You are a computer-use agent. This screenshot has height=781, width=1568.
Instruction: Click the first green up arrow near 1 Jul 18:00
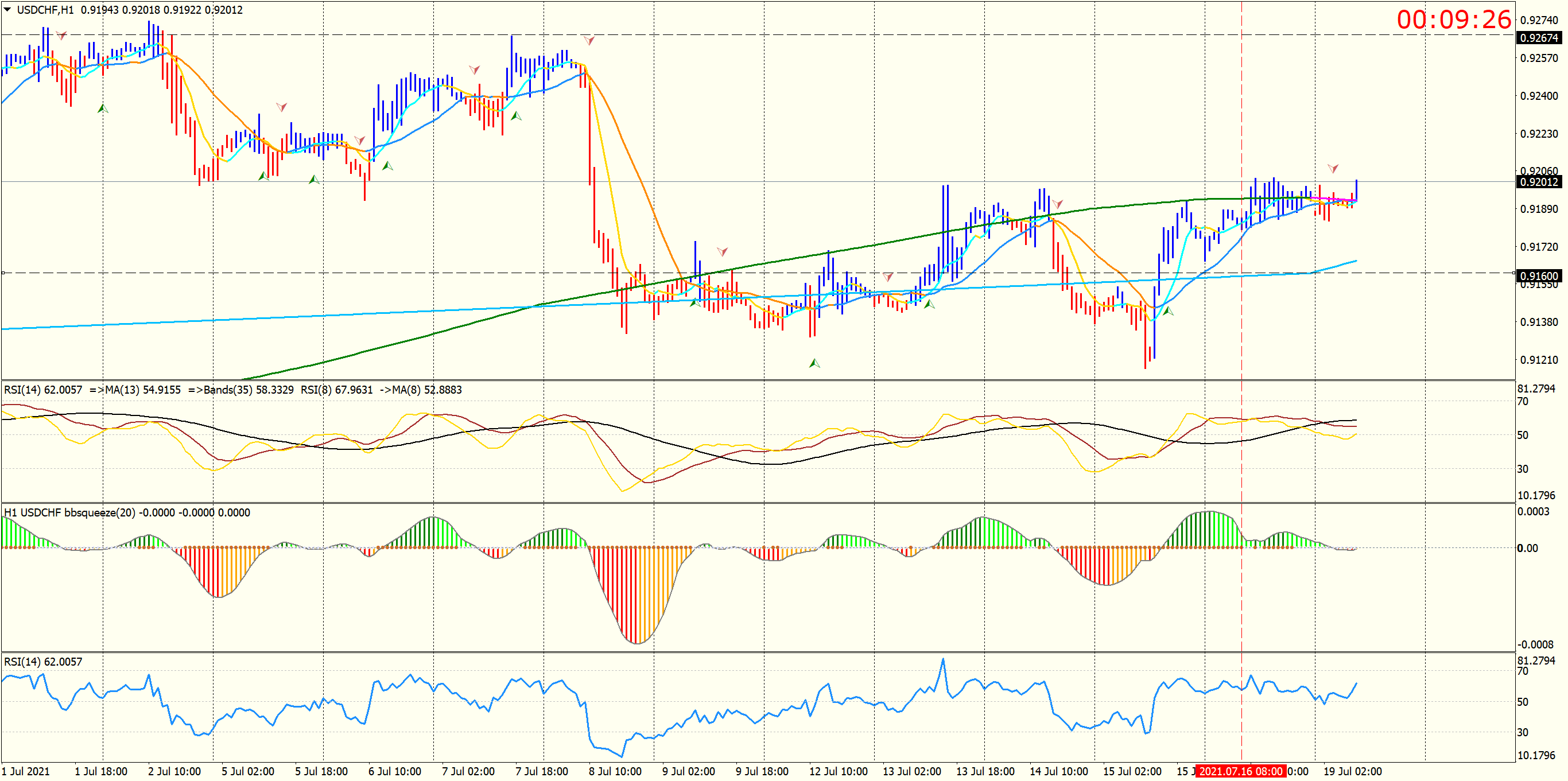point(103,109)
